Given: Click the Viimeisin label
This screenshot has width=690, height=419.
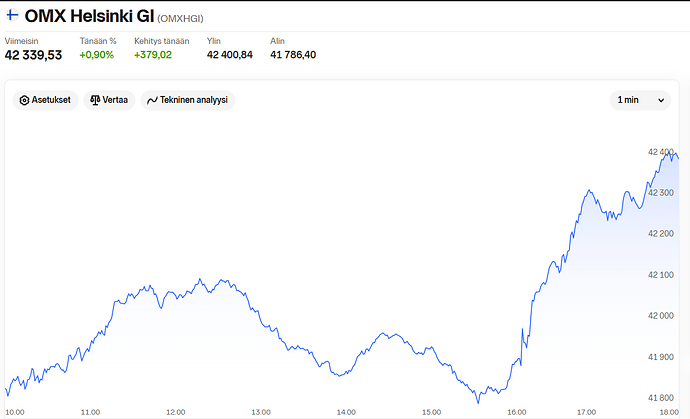Looking at the screenshot, I should [x=22, y=41].
